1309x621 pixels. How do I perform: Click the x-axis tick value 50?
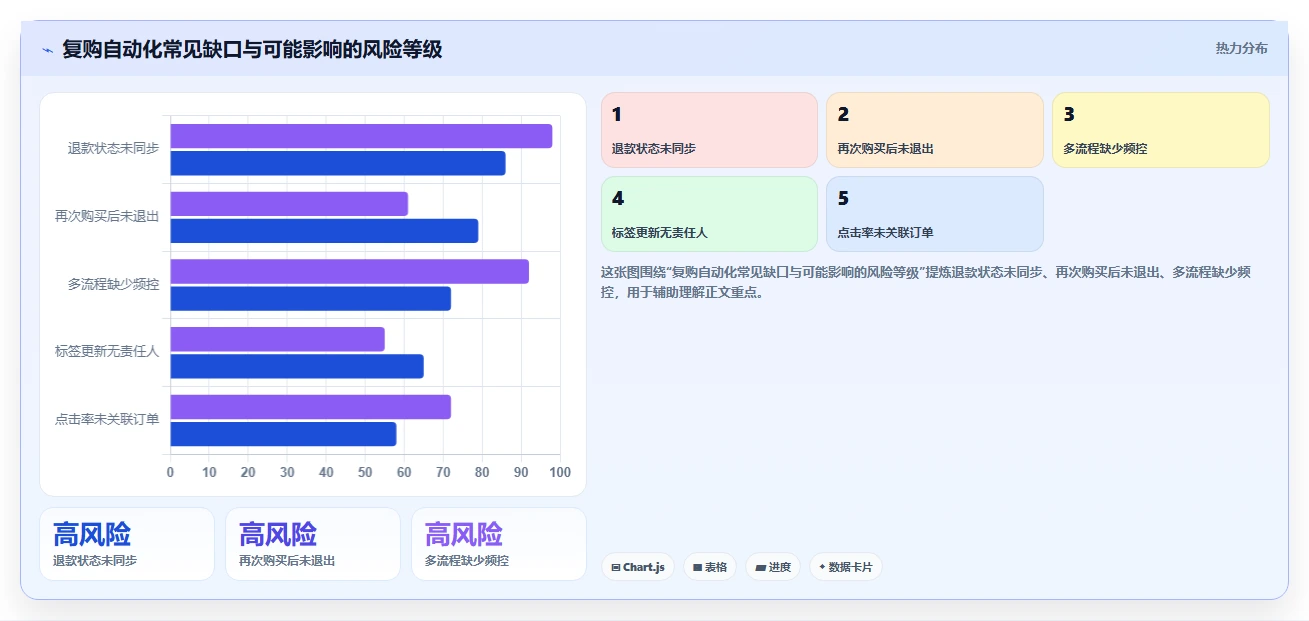(365, 472)
